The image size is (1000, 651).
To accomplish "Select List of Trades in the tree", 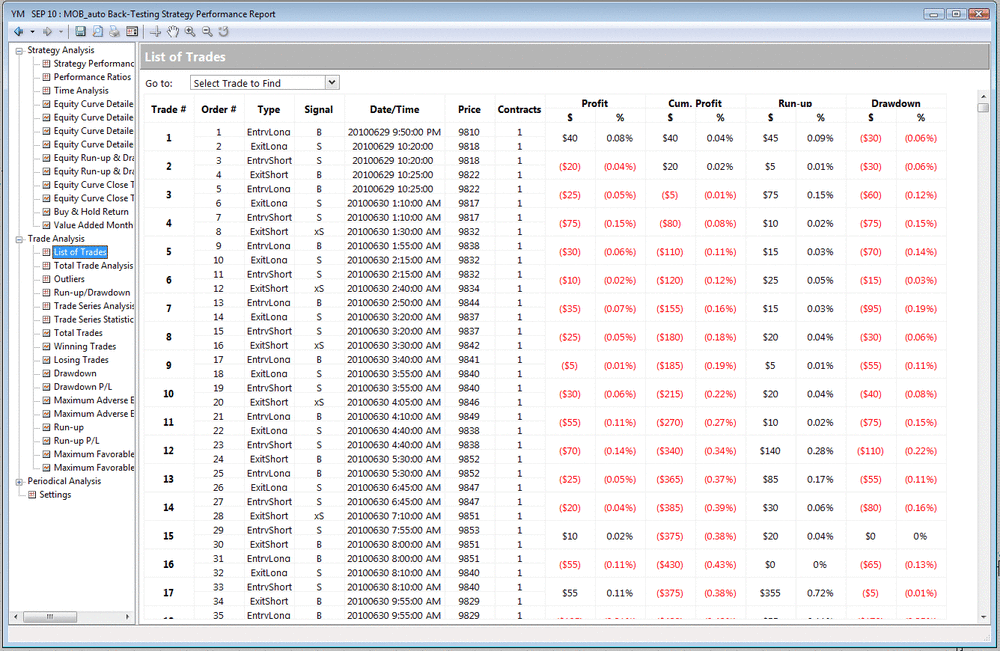I will pos(80,252).
